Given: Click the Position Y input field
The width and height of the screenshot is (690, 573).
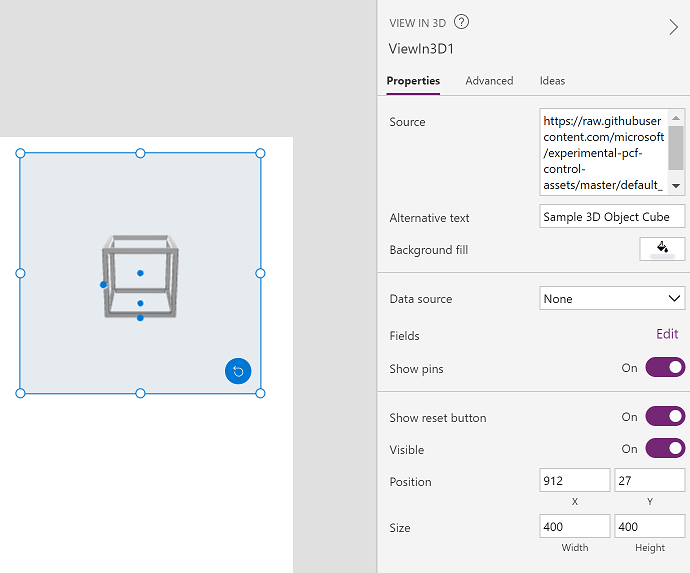Looking at the screenshot, I should [650, 480].
